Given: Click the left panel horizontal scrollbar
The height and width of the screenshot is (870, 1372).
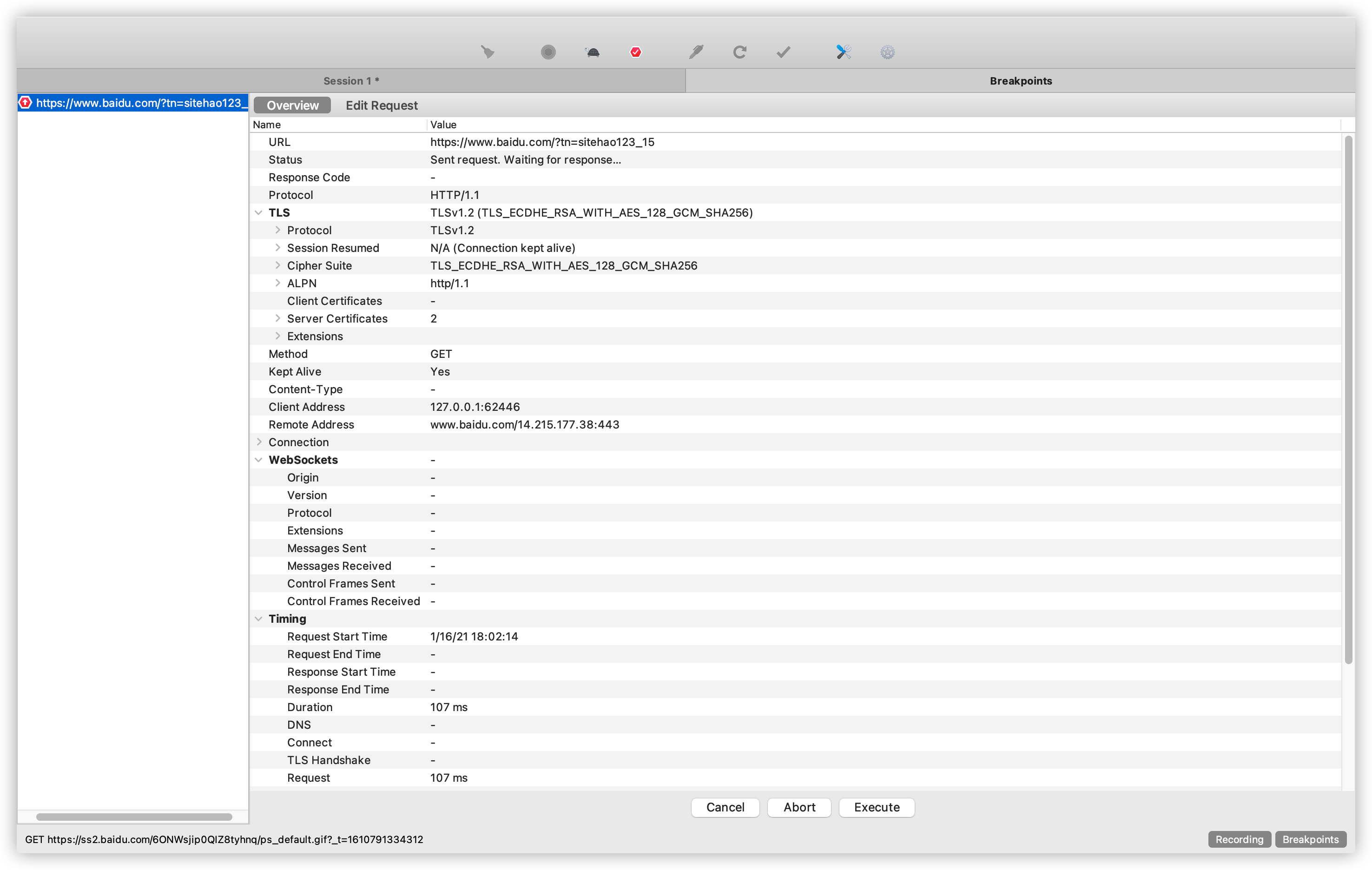Looking at the screenshot, I should pos(134,817).
